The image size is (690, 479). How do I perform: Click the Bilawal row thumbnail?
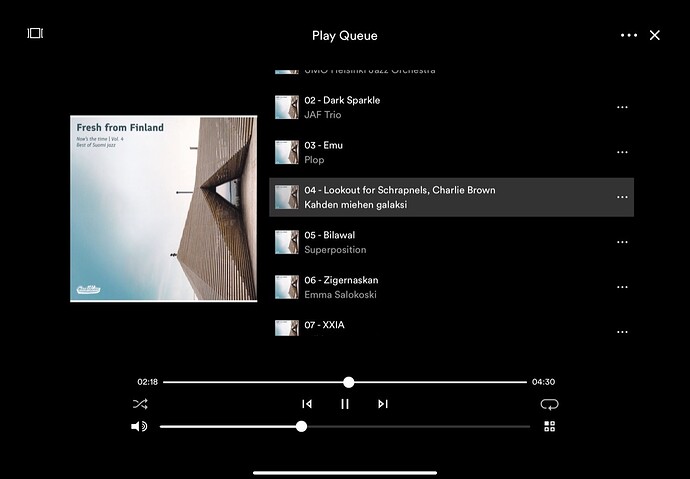[287, 242]
